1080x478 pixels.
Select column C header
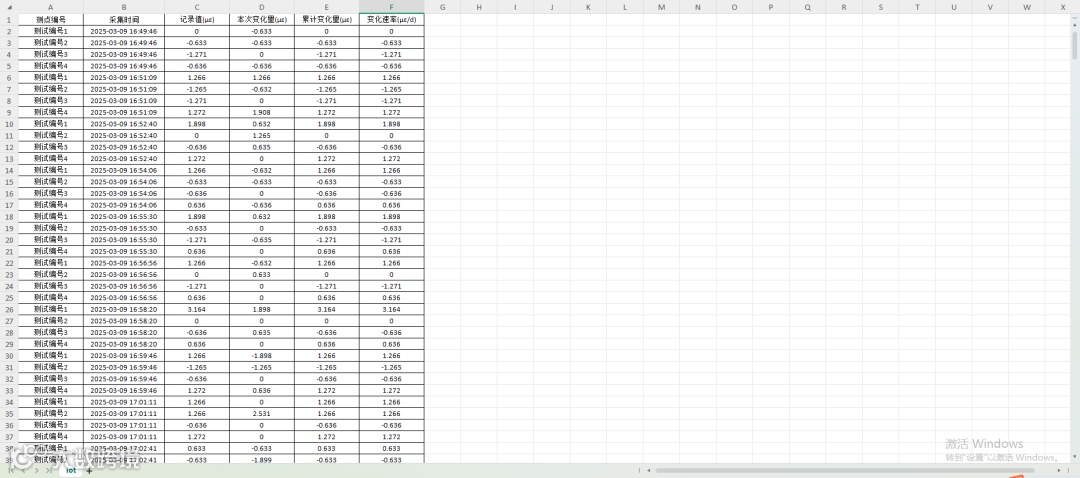(x=197, y=8)
